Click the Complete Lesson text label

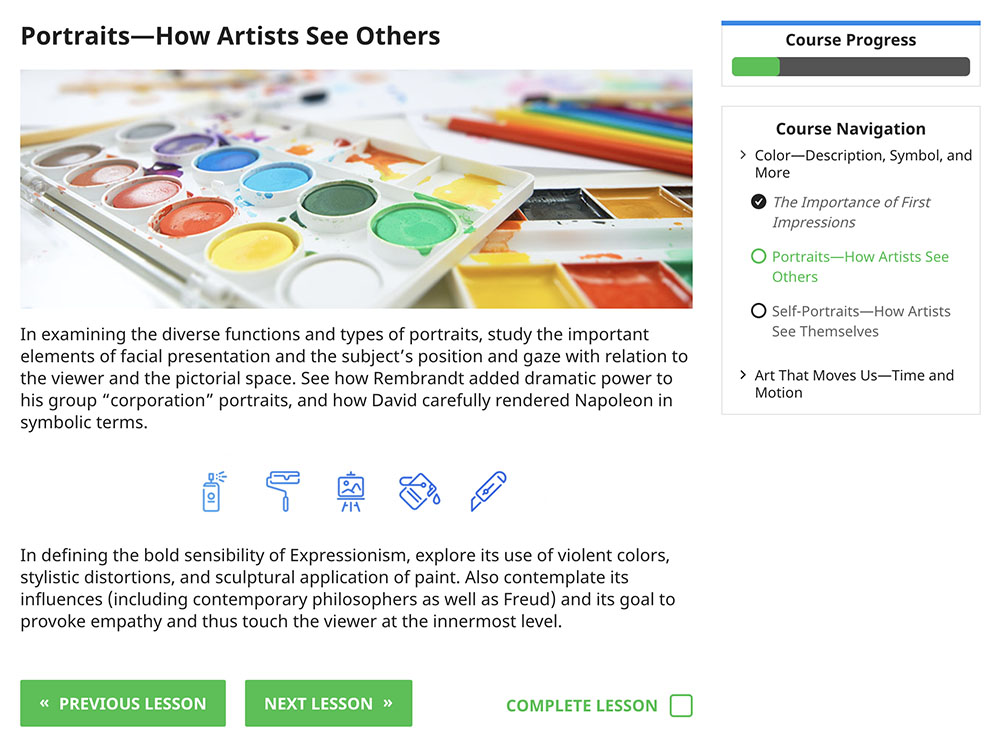coord(582,706)
